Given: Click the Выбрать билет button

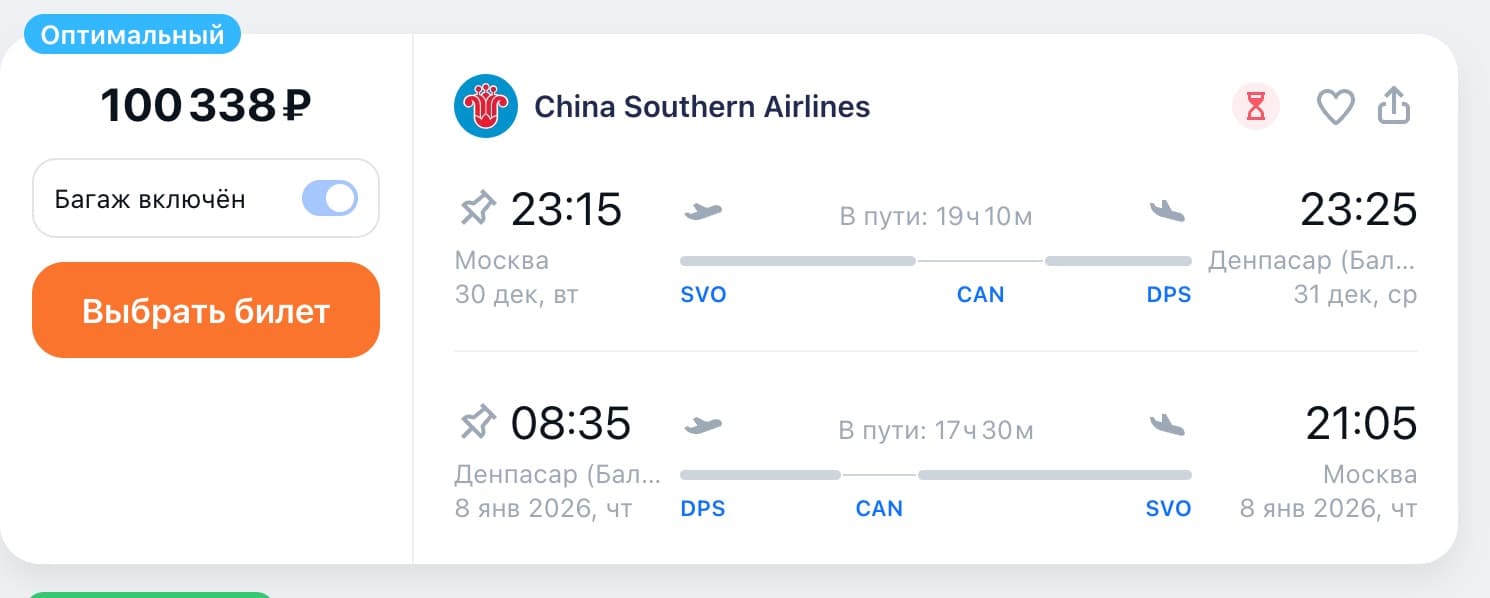Looking at the screenshot, I should click(x=206, y=310).
